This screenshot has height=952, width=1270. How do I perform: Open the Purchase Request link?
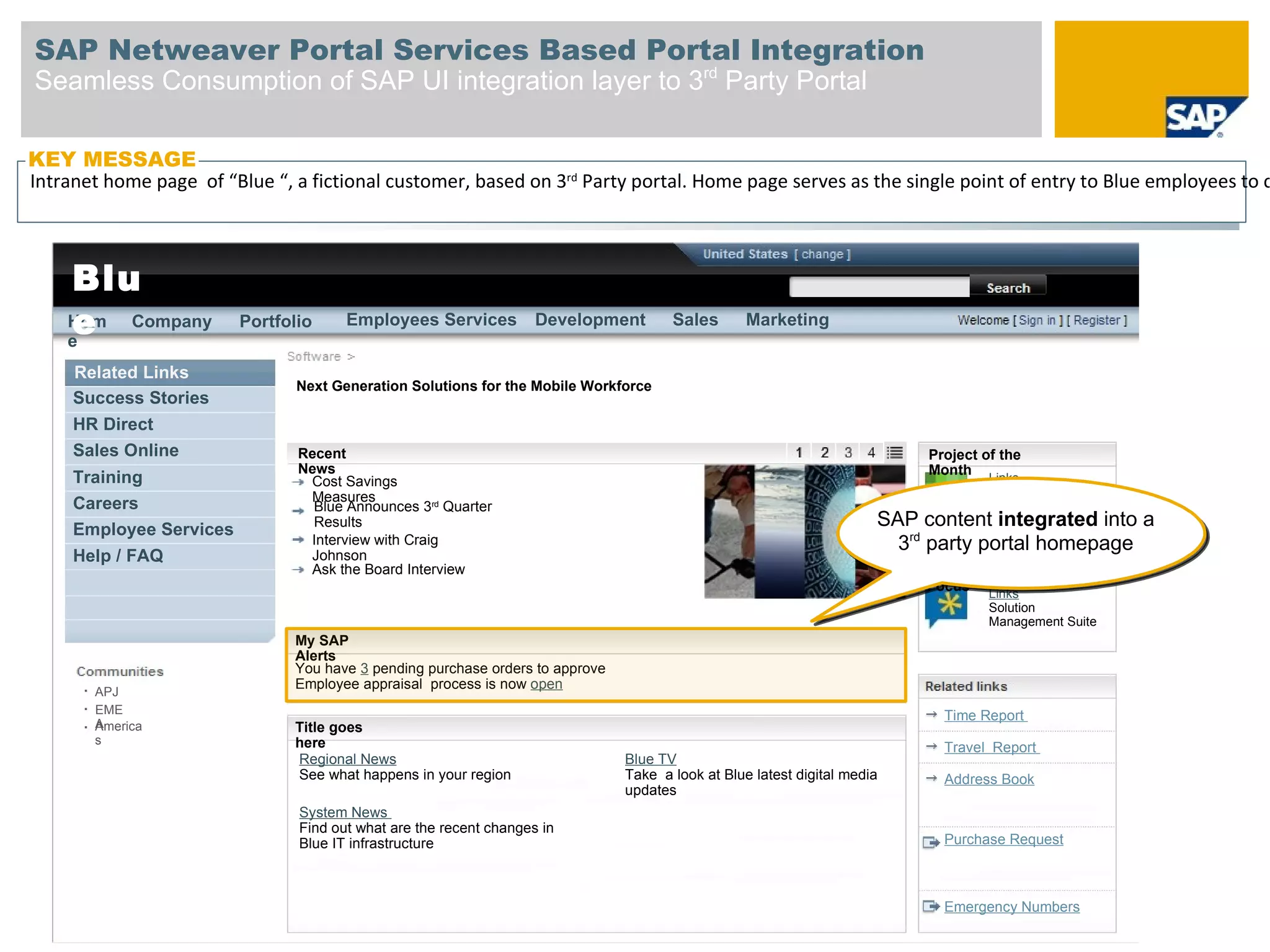(1003, 839)
